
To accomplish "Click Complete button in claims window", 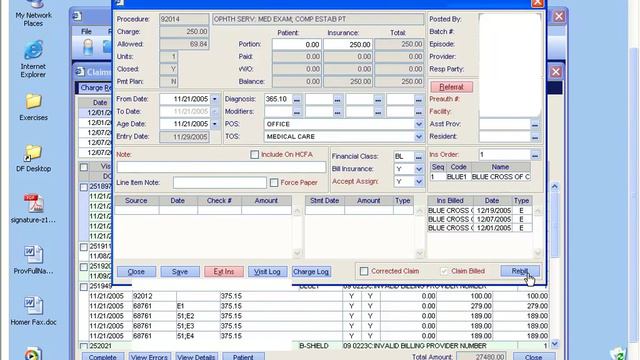I will pos(102,357).
